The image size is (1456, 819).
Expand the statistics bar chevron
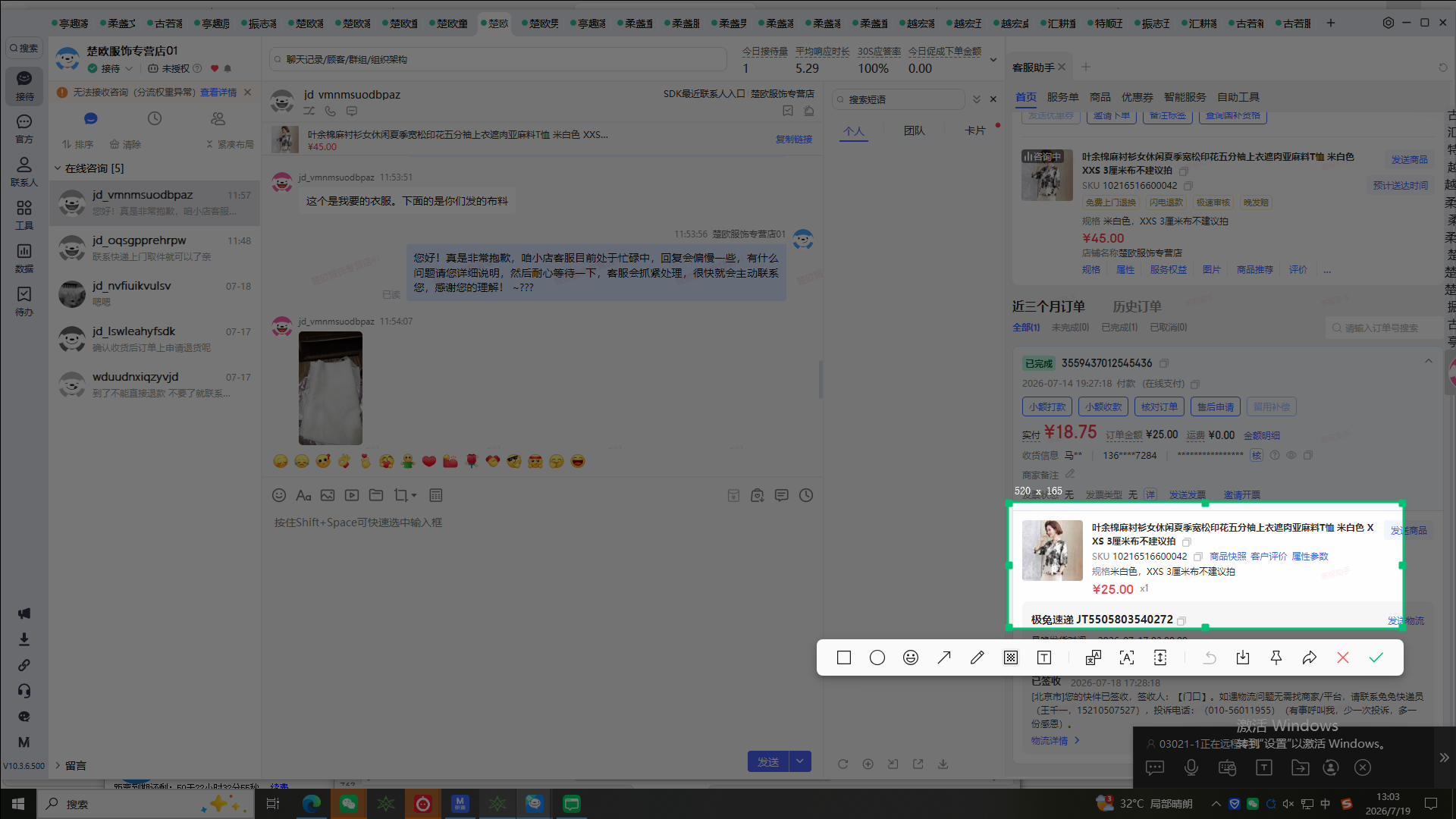coord(993,60)
